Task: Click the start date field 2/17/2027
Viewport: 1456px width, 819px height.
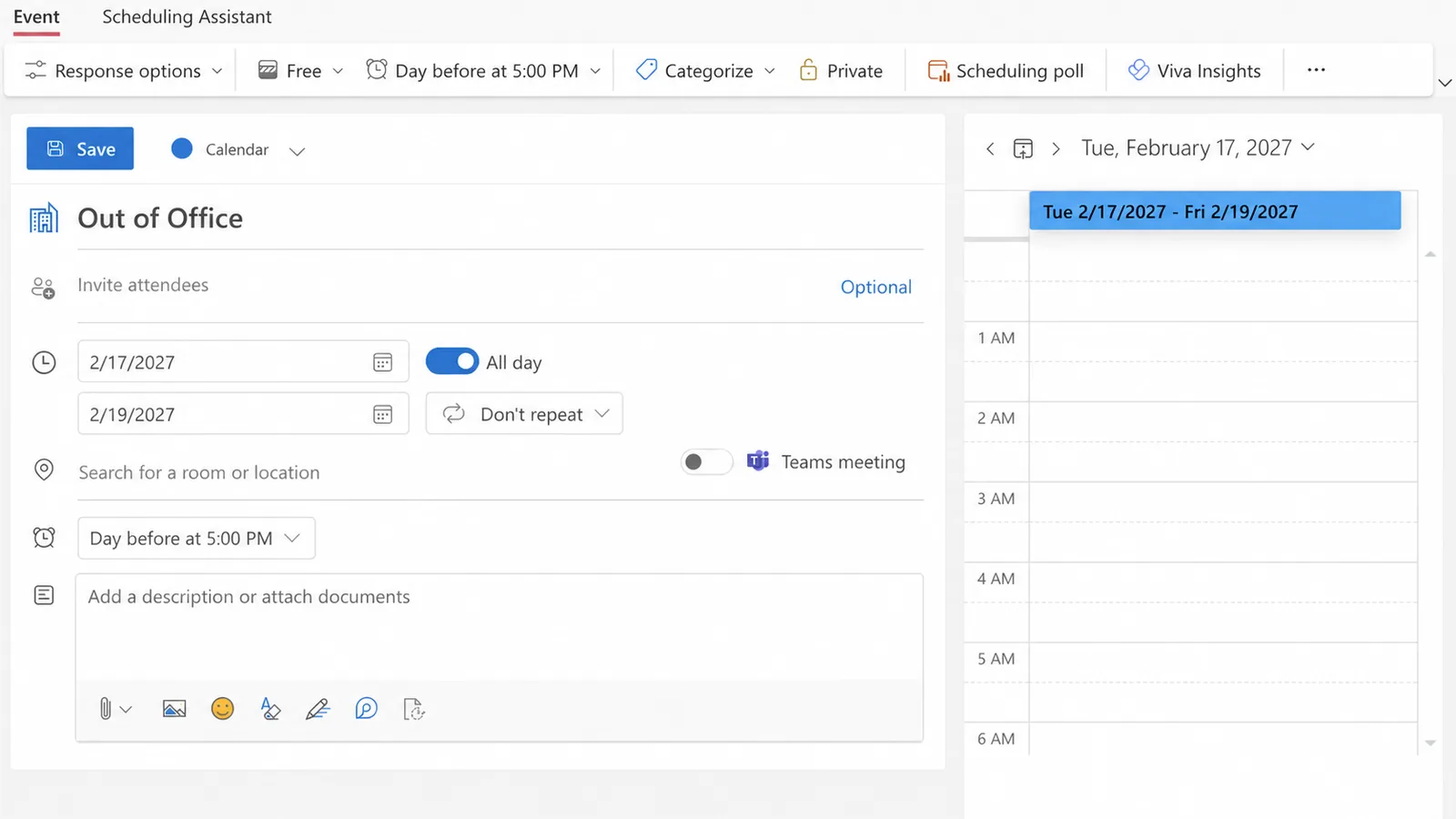Action: (x=243, y=361)
